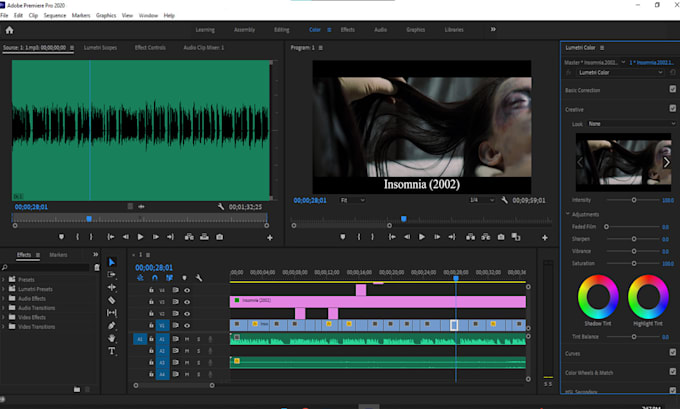This screenshot has height=409, width=680.
Task: Adjust the Intensity slider
Action: coord(634,200)
